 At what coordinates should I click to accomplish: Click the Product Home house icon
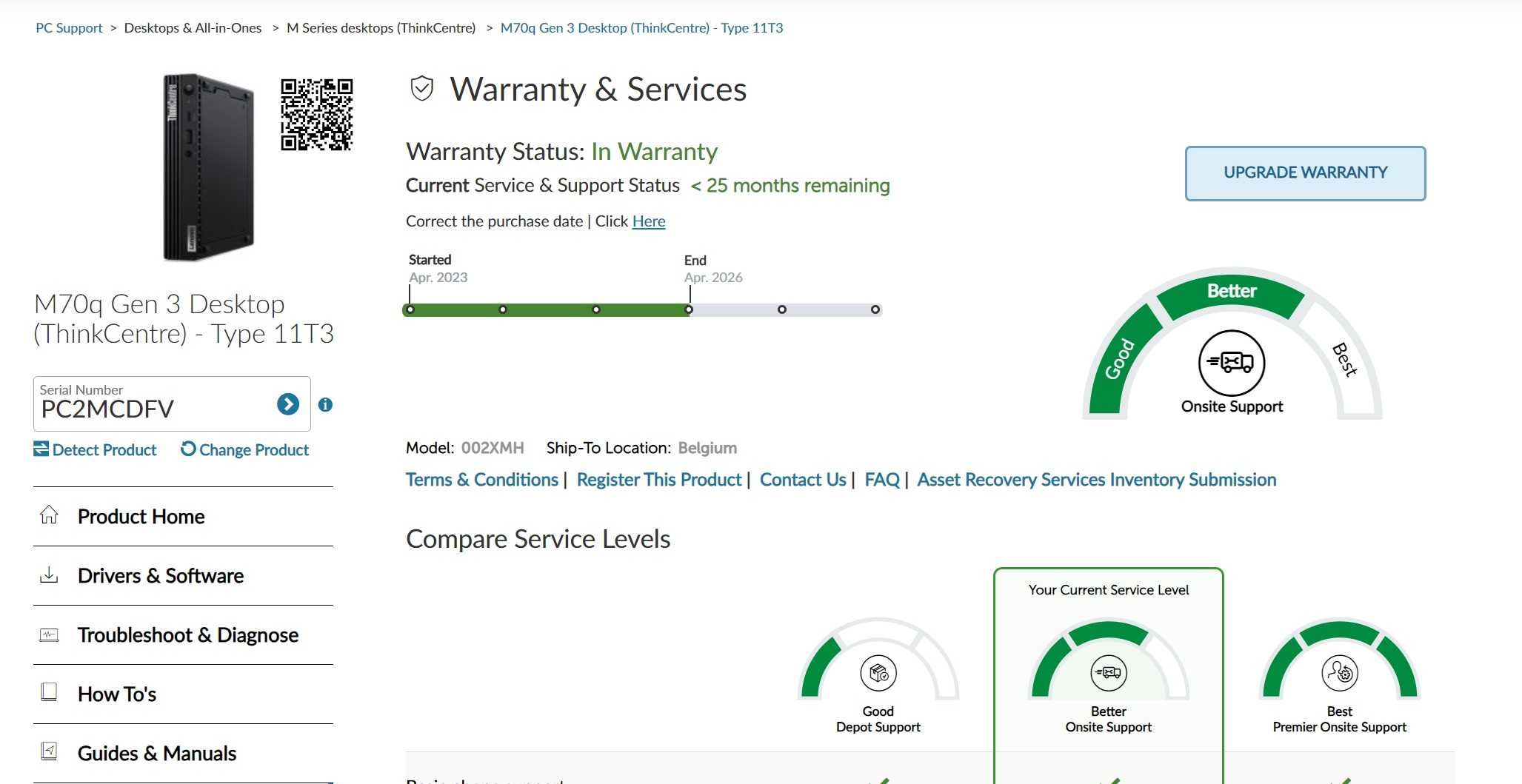pos(49,515)
